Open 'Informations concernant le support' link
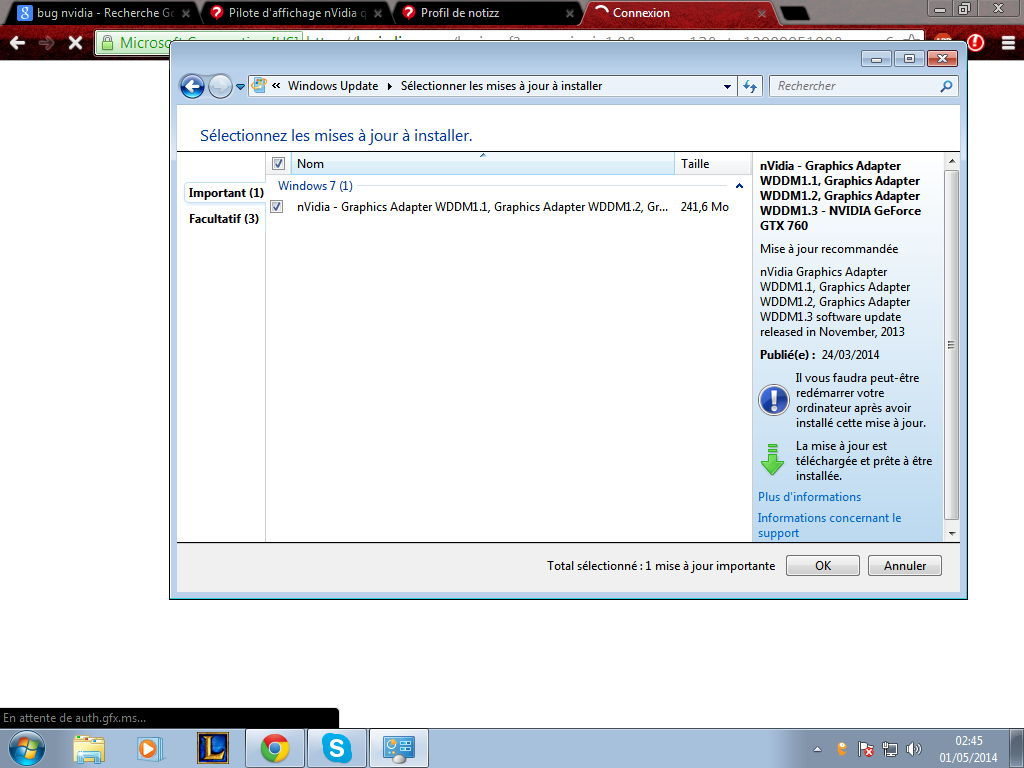 (x=829, y=525)
